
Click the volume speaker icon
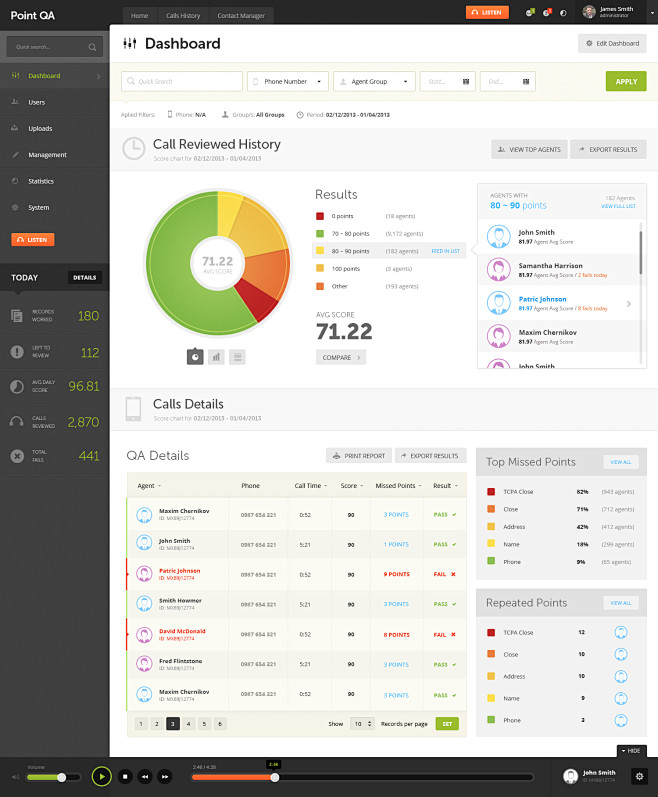tap(16, 777)
